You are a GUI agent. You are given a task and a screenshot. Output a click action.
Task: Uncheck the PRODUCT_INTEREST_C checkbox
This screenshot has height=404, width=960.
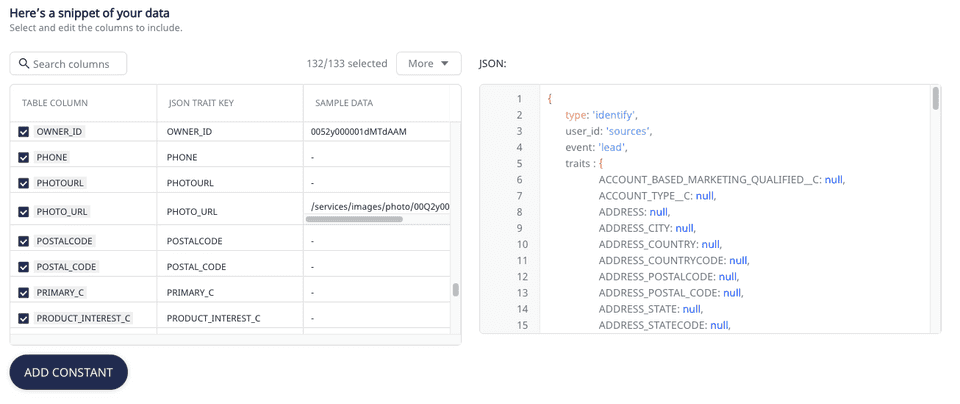[24, 319]
